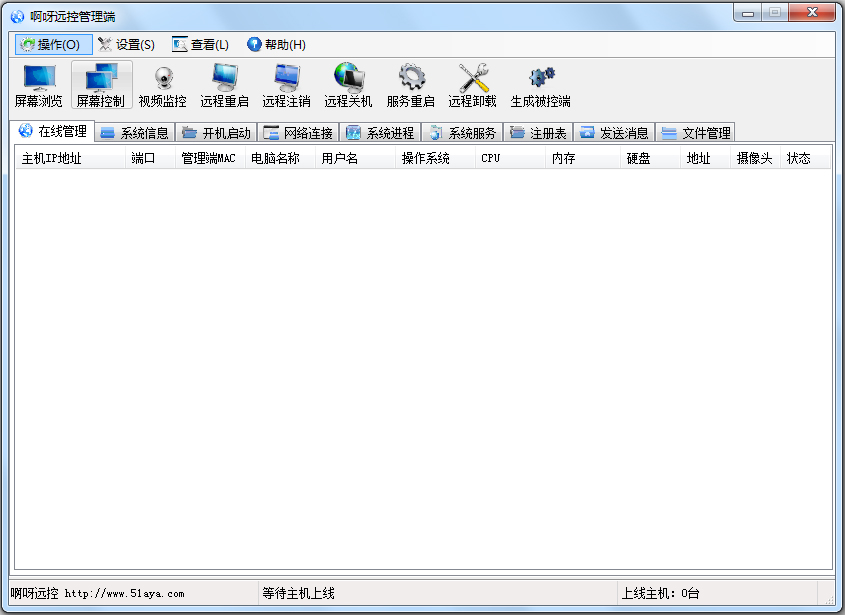Sort by CPU column header
The width and height of the screenshot is (845, 615).
(x=510, y=158)
